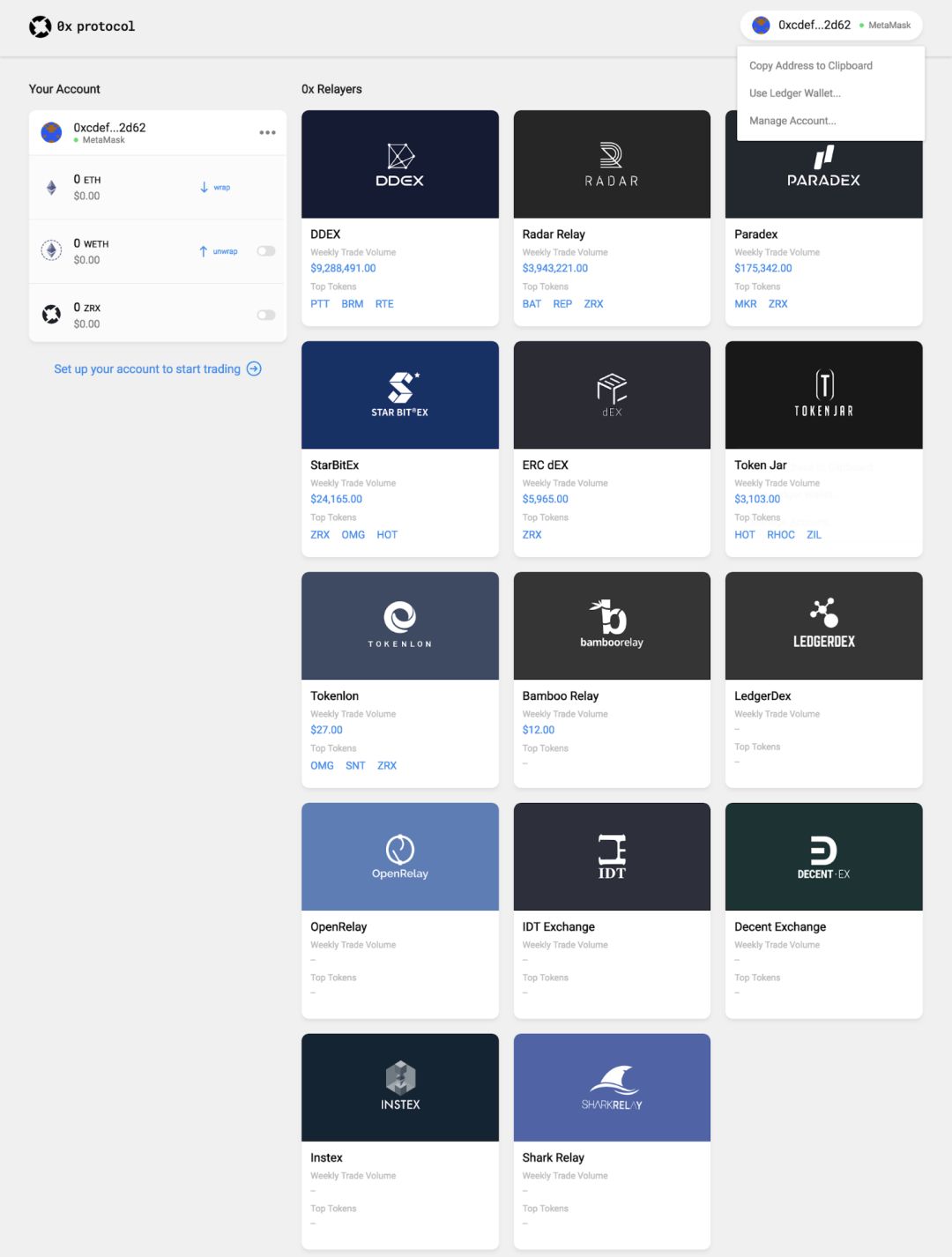Open the LedgerDex logo card
Viewport: 952px width, 1257px height.
pos(823,626)
